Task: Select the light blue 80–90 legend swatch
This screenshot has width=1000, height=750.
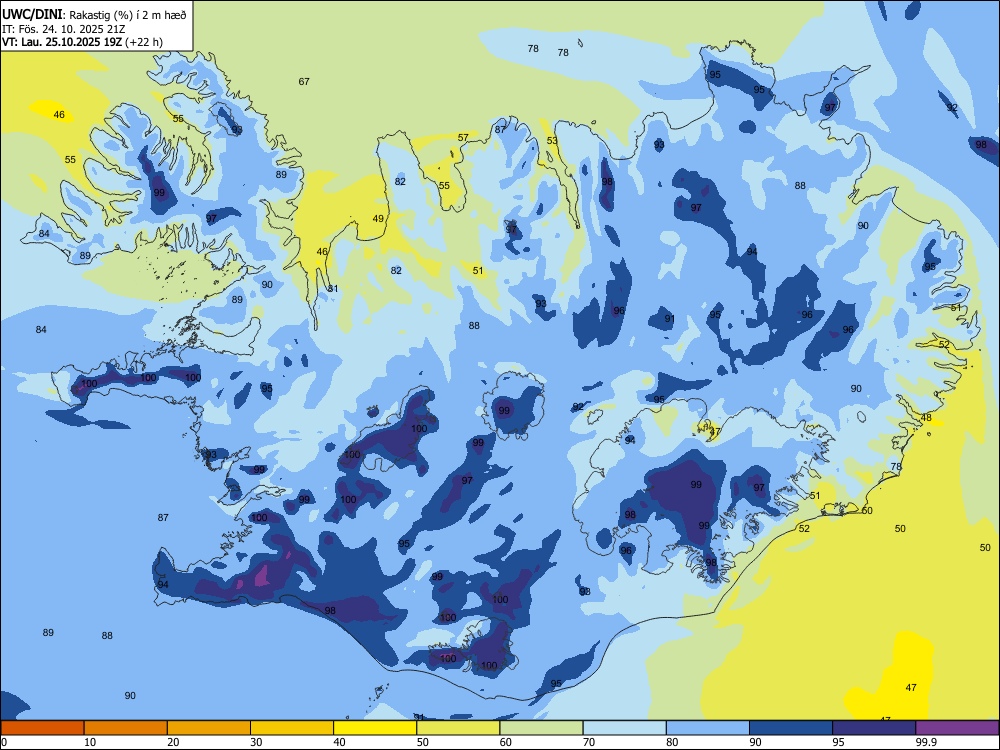Action: click(x=708, y=728)
